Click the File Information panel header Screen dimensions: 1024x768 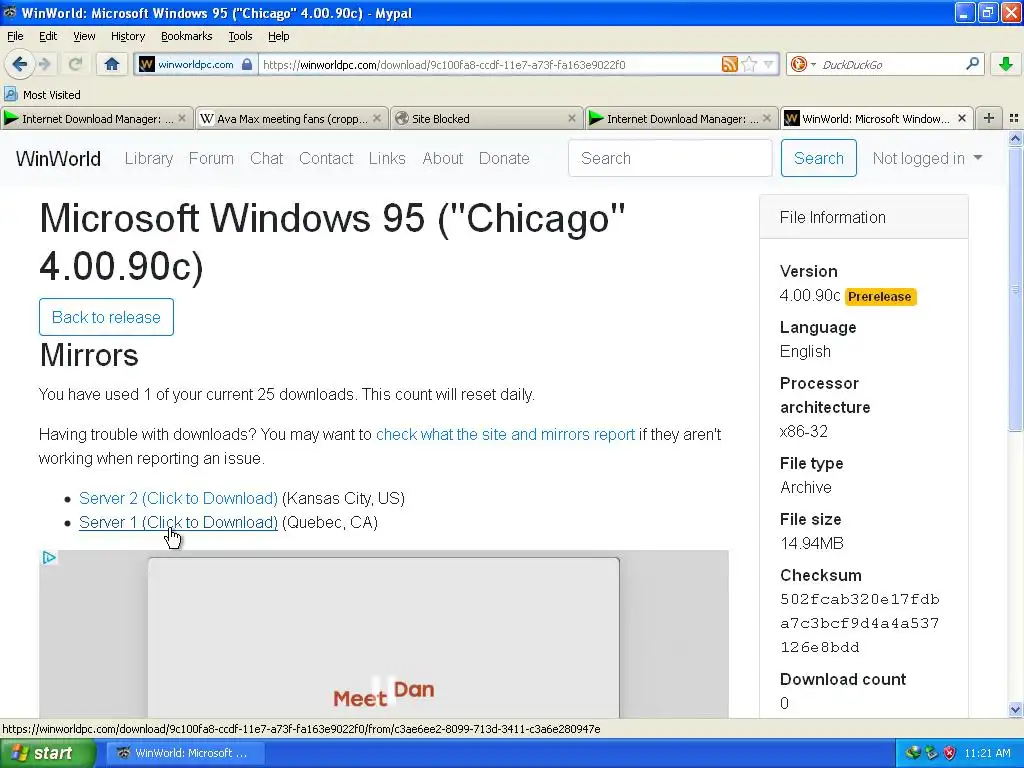coord(863,217)
